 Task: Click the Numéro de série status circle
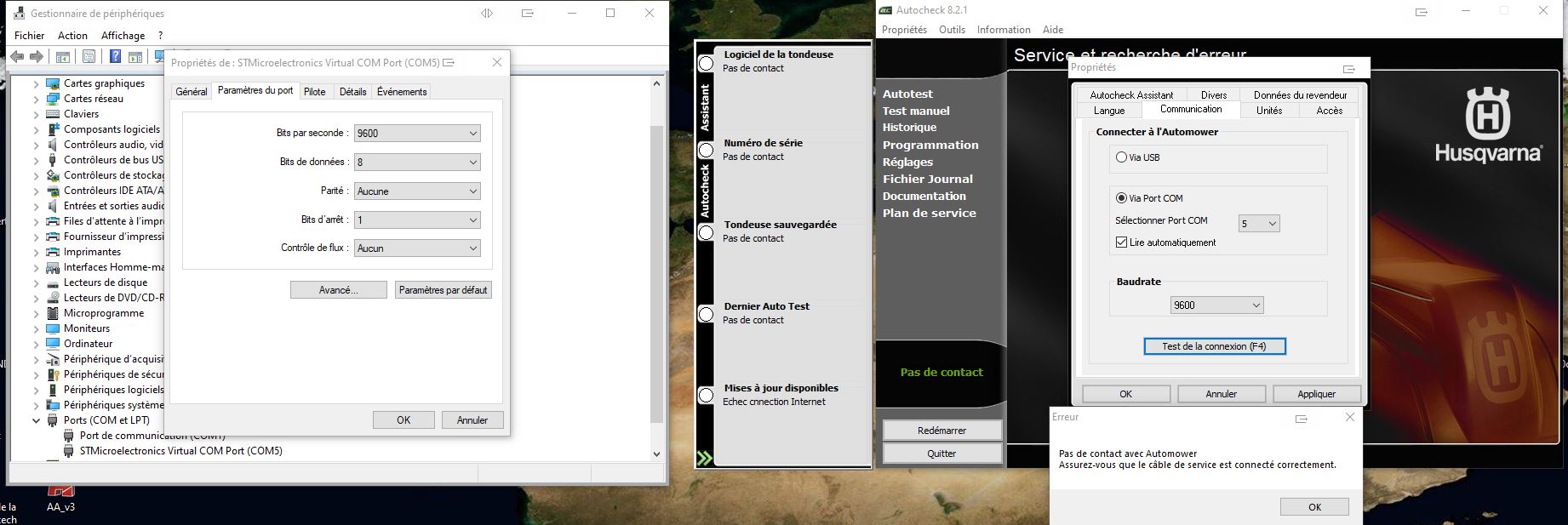click(706, 151)
